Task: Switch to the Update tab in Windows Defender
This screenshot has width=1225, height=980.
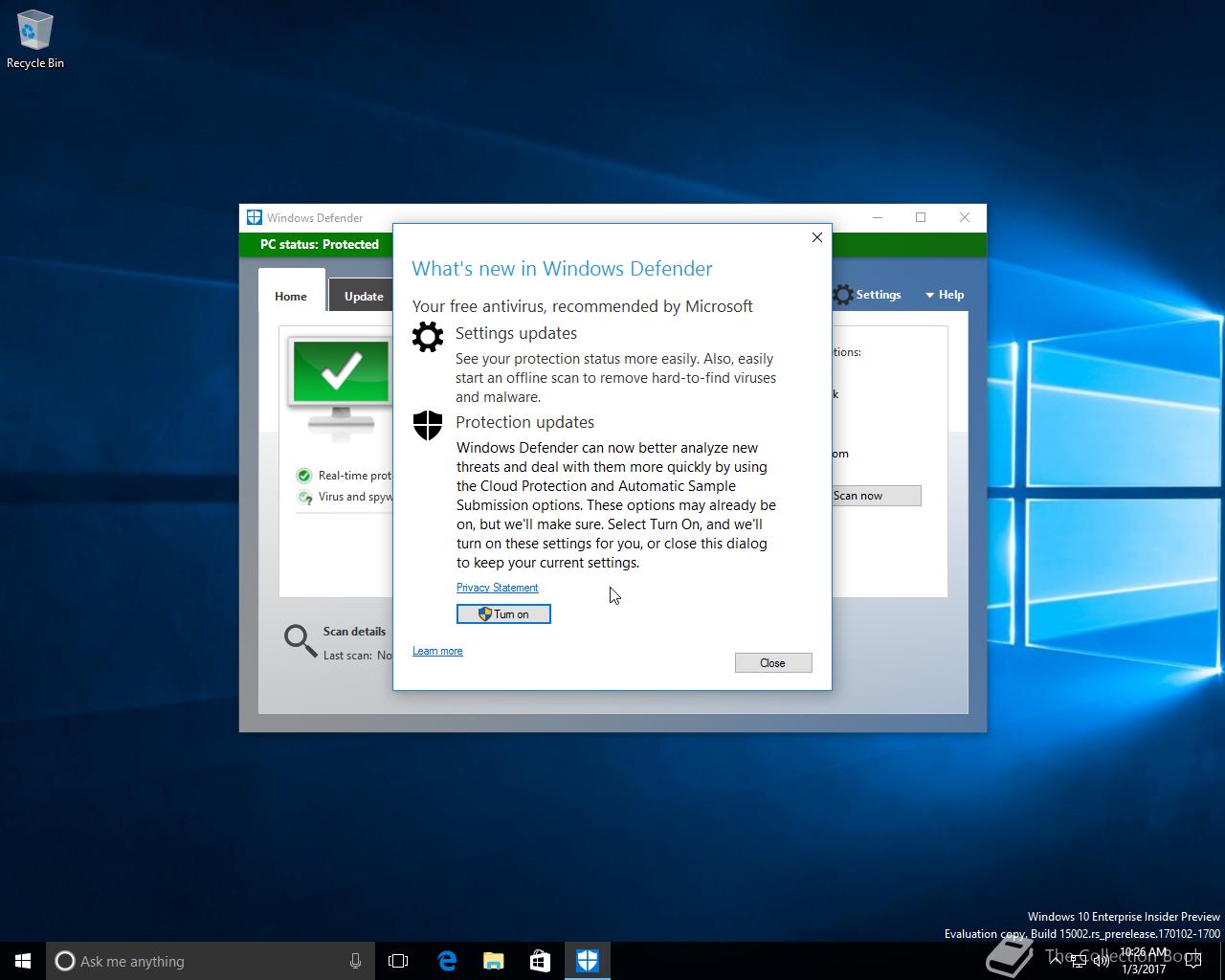Action: pos(364,296)
